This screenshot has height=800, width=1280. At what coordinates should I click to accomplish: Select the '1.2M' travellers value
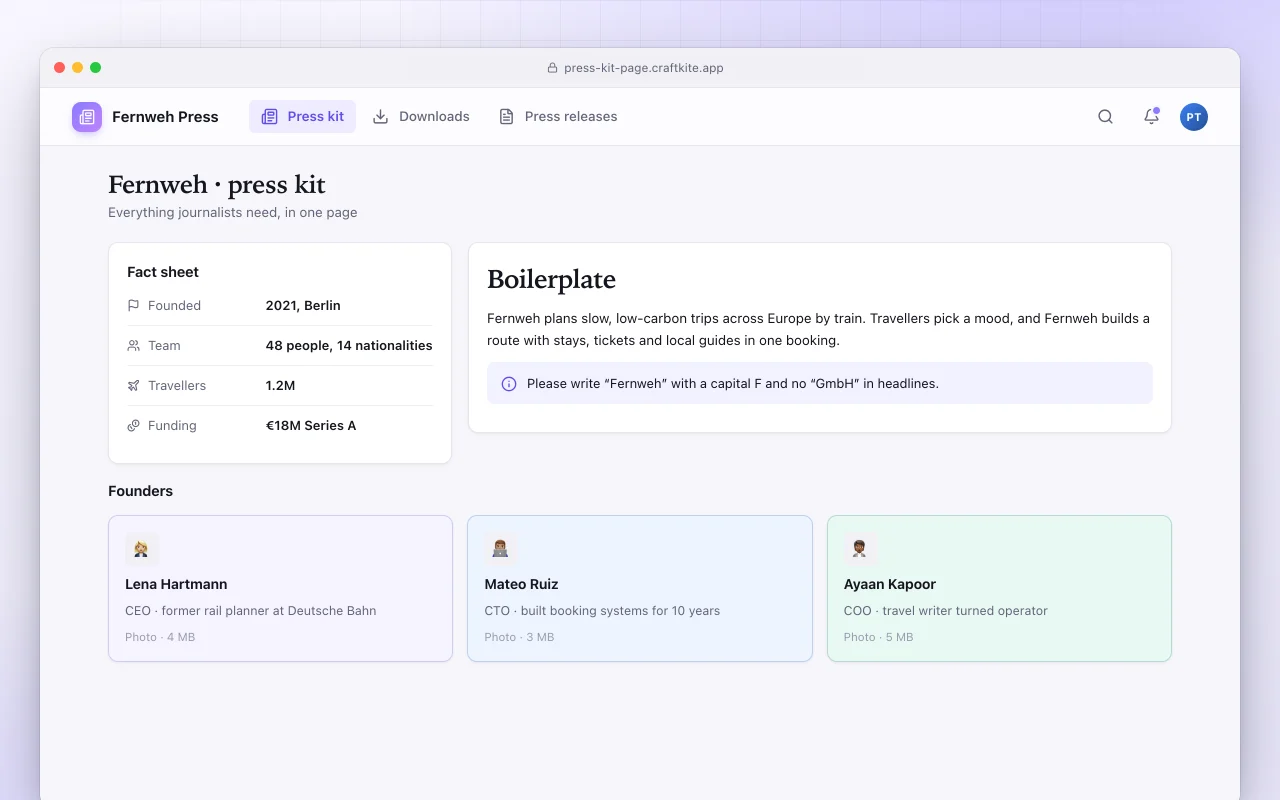[280, 386]
